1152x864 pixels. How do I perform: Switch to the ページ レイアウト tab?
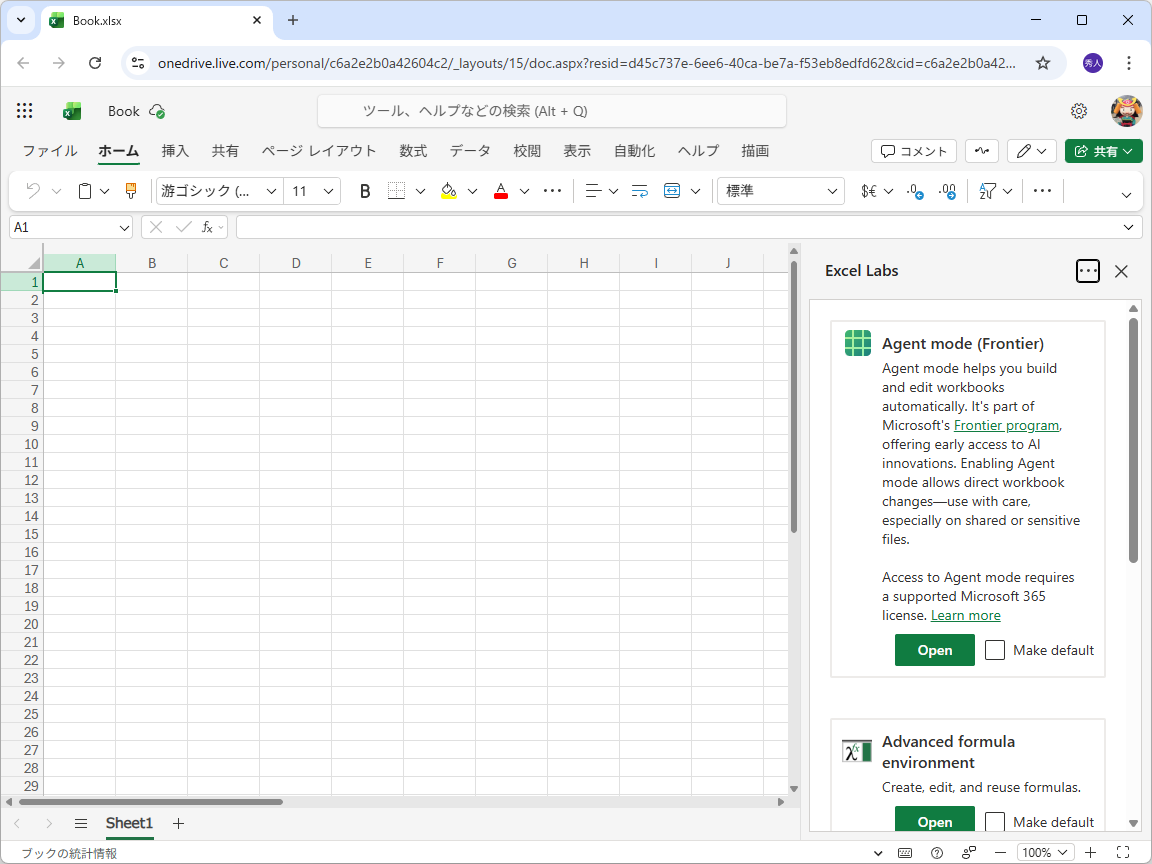319,151
